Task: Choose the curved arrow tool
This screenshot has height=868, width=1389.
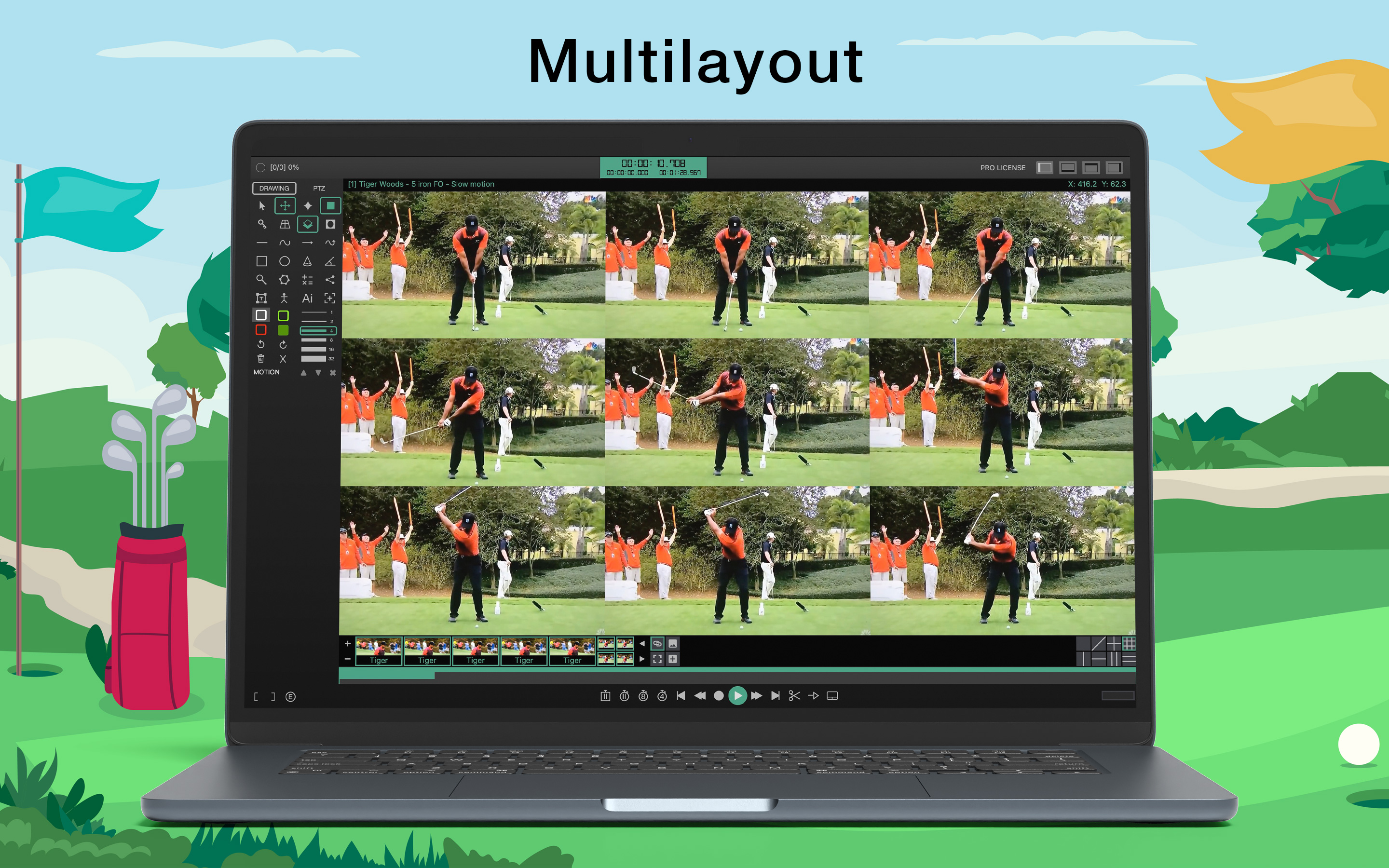Action: pos(330,243)
